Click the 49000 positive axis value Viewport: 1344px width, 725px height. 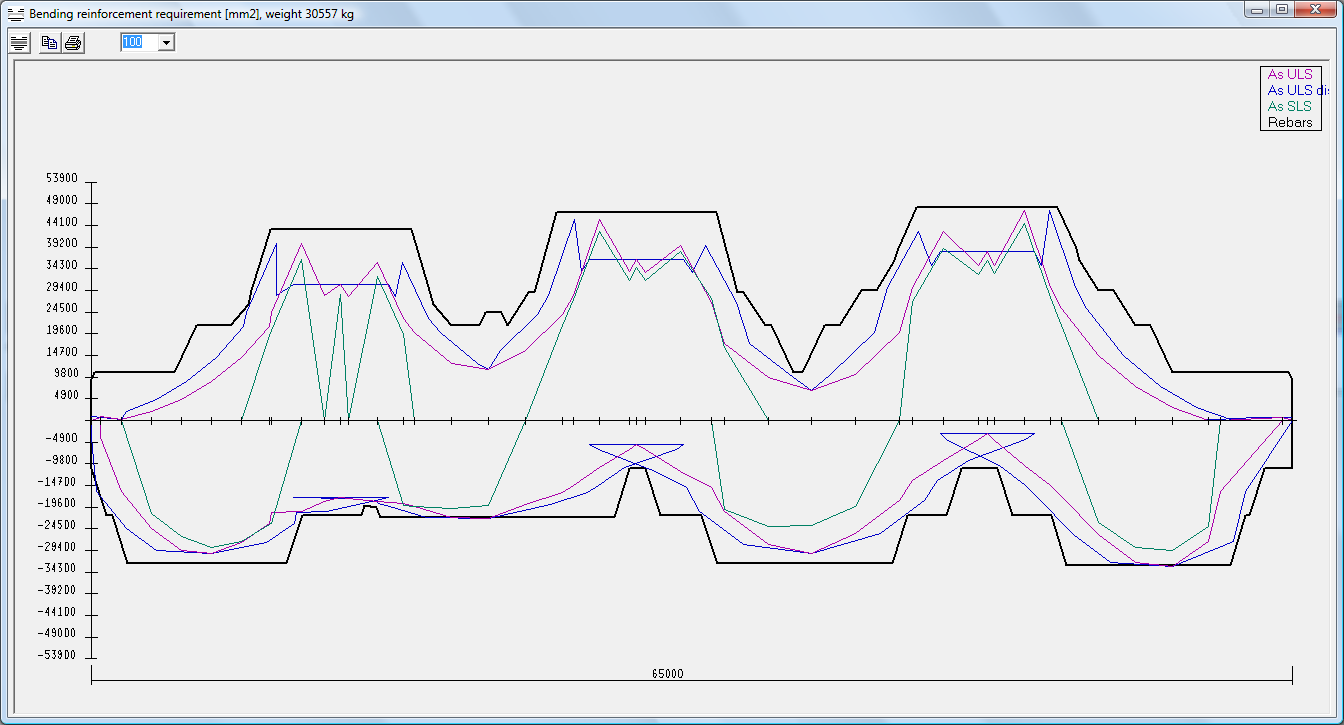pyautogui.click(x=62, y=200)
